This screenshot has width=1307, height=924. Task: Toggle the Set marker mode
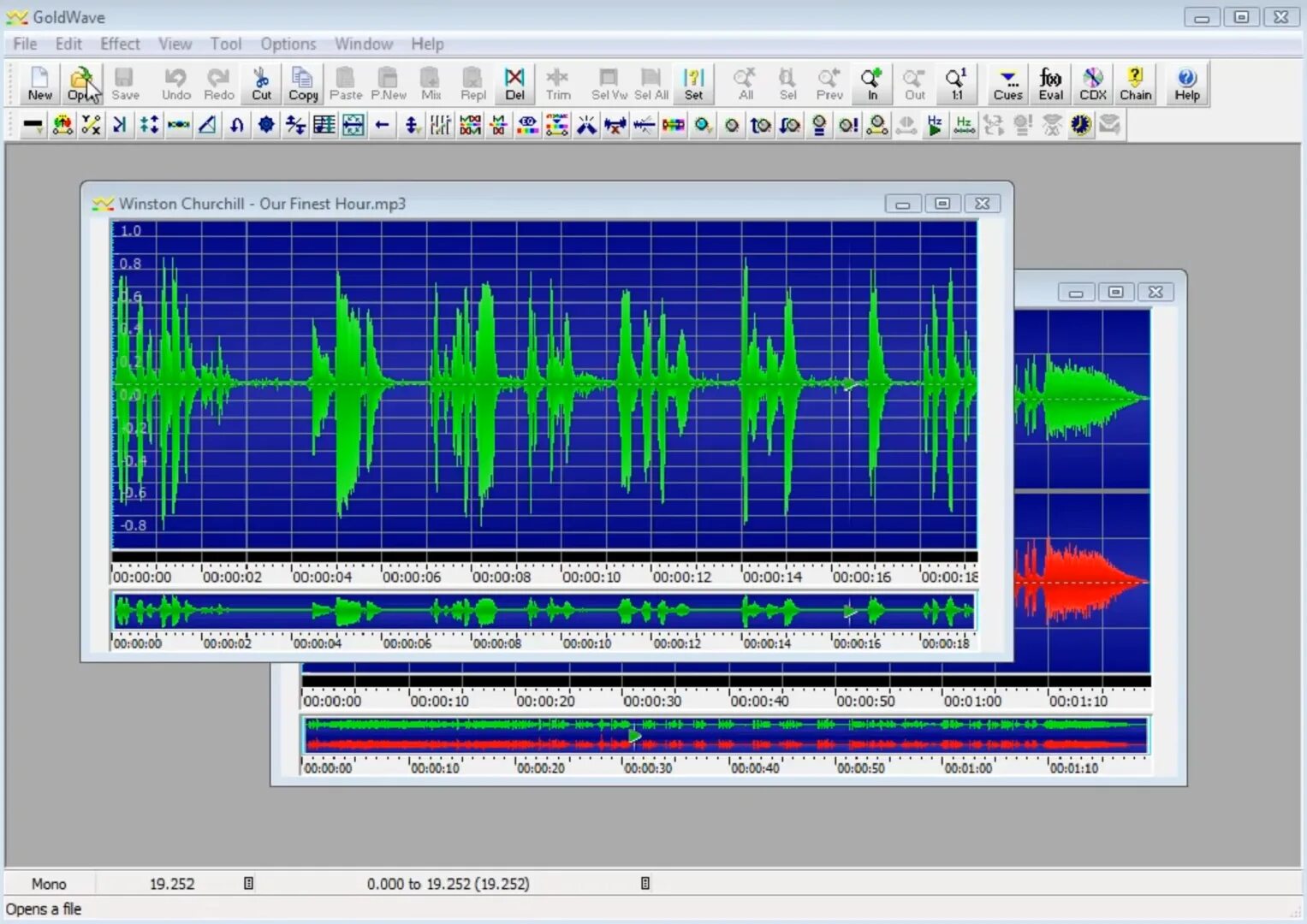694,83
